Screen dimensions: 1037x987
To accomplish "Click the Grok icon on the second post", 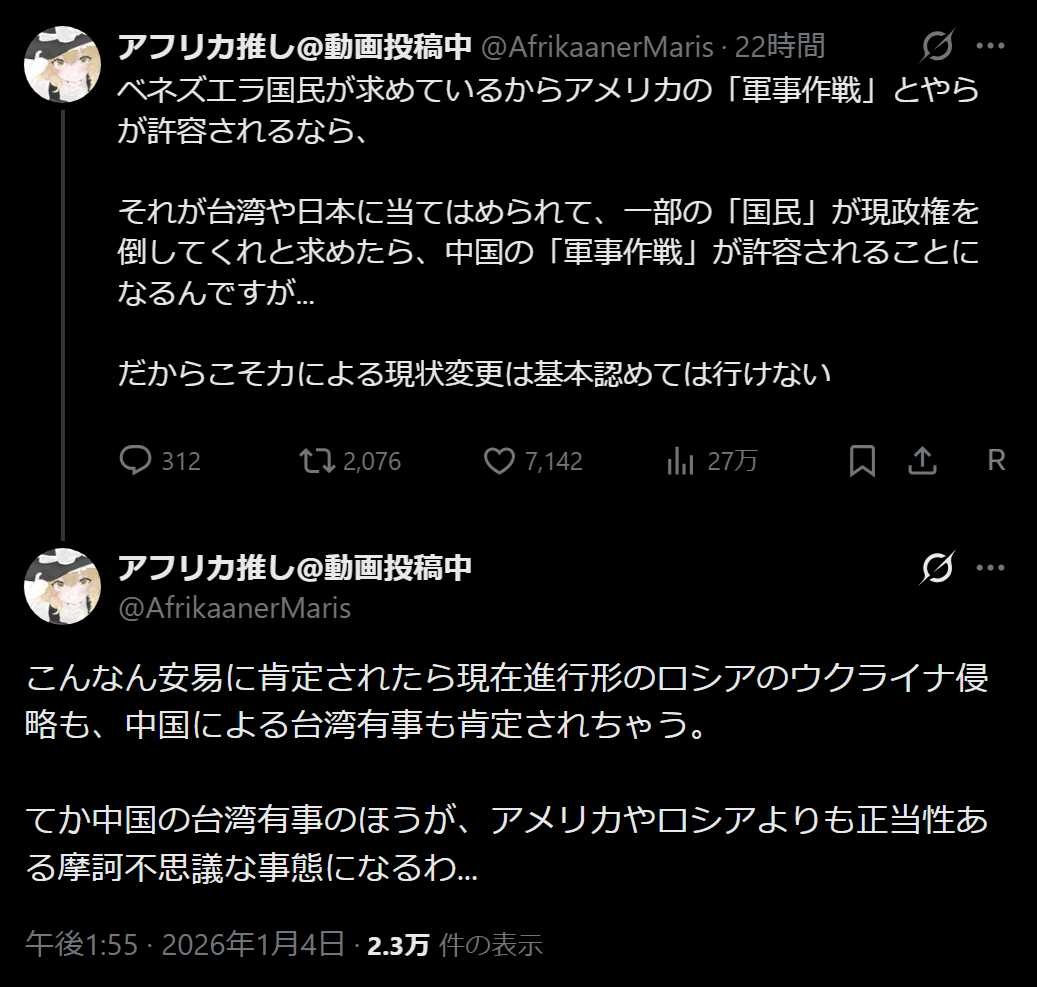I will [x=938, y=568].
